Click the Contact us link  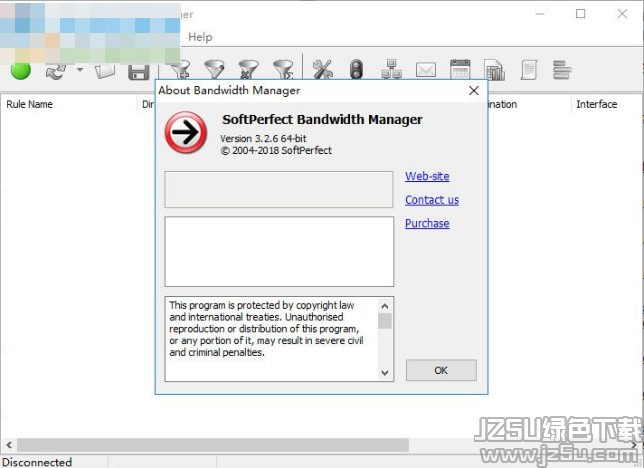pos(432,200)
